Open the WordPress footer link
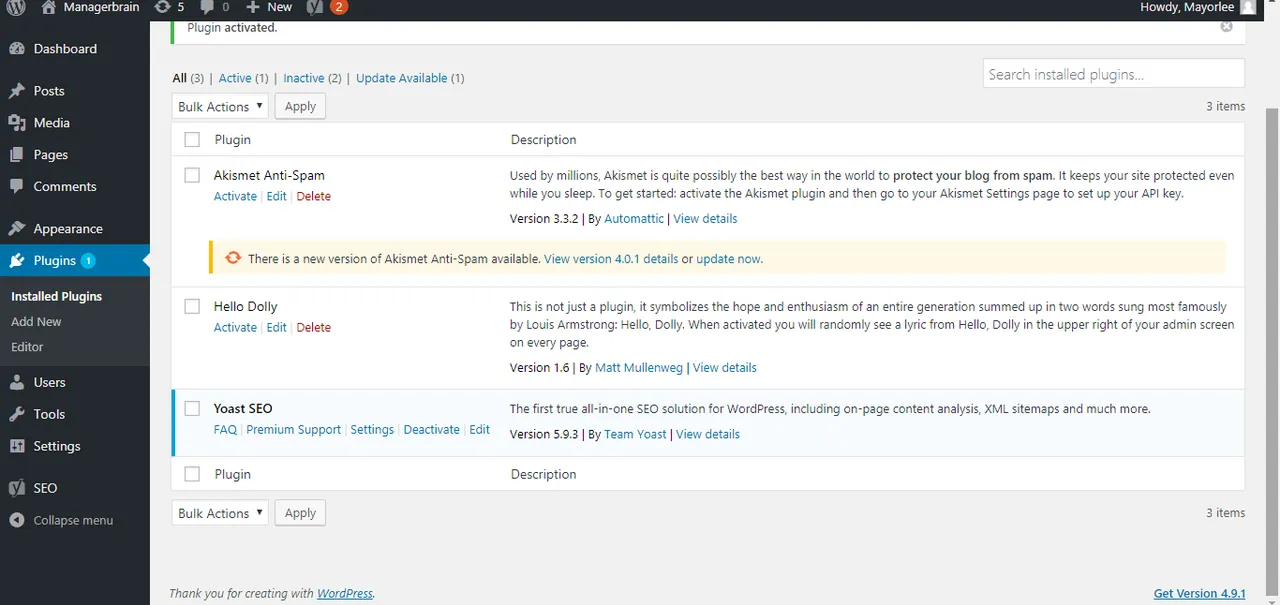Viewport: 1280px width, 605px height. point(345,593)
